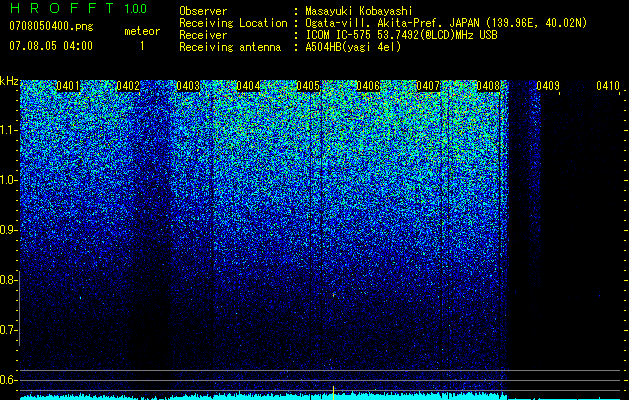This screenshot has height=400, width=629.
Task: Click the 0409 time marker
Action: pos(548,86)
